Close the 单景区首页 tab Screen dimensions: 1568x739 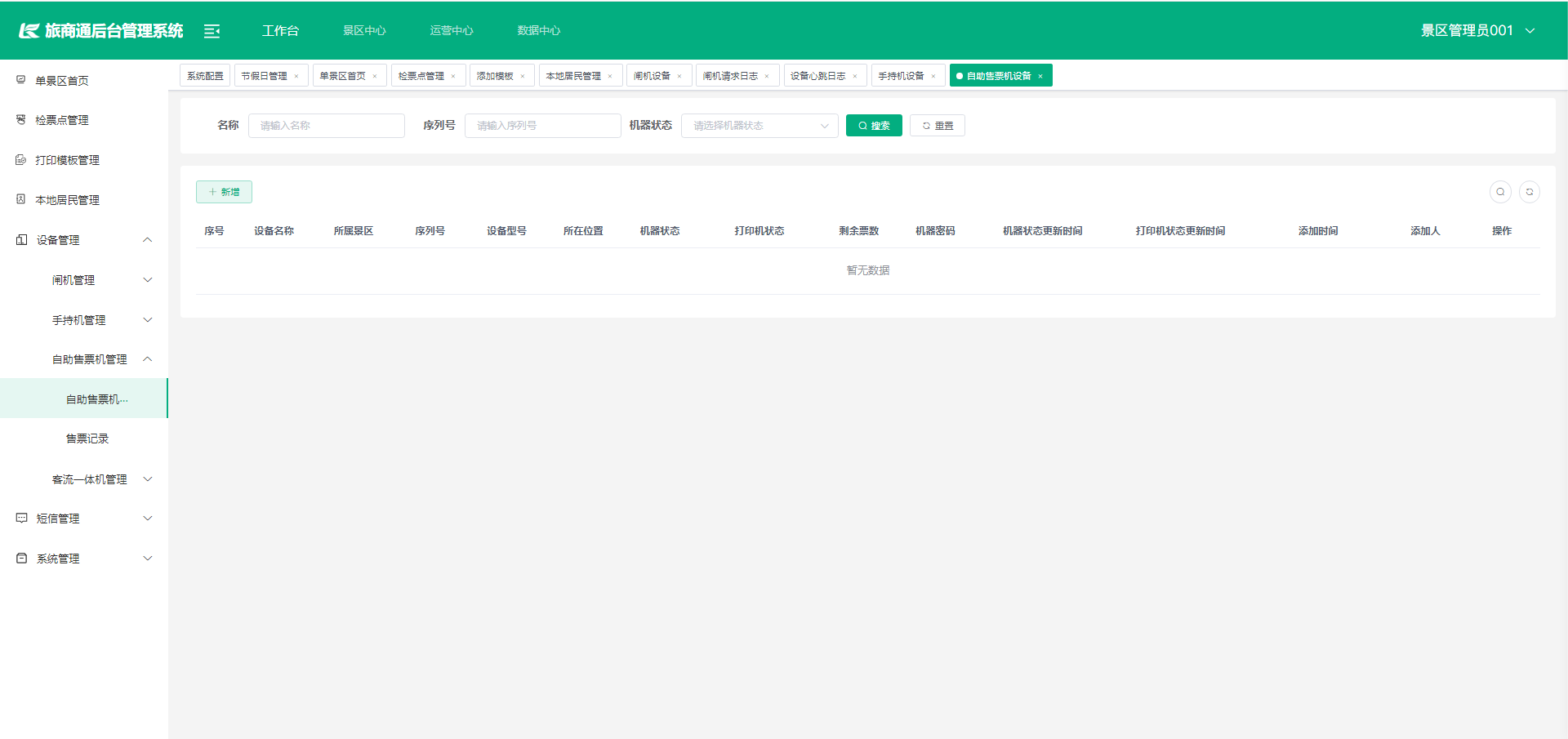[x=375, y=76]
